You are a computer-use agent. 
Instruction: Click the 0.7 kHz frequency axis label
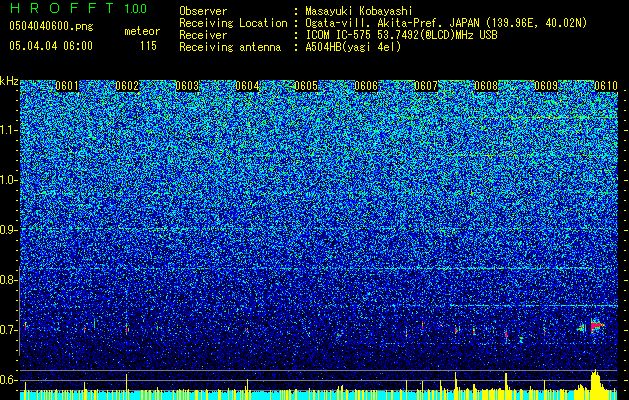click(x=7, y=330)
